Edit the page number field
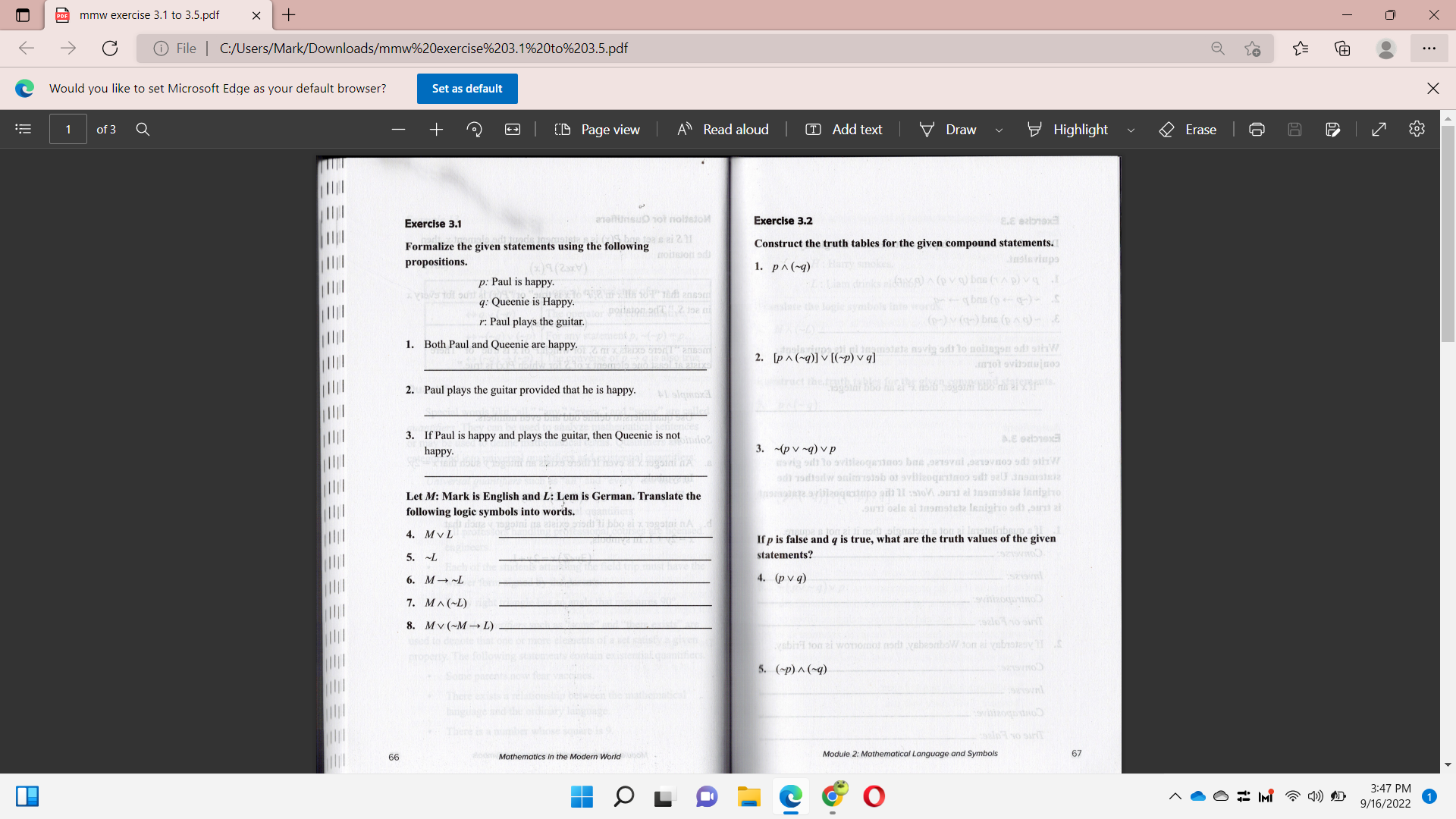Viewport: 1456px width, 819px height. click(67, 129)
